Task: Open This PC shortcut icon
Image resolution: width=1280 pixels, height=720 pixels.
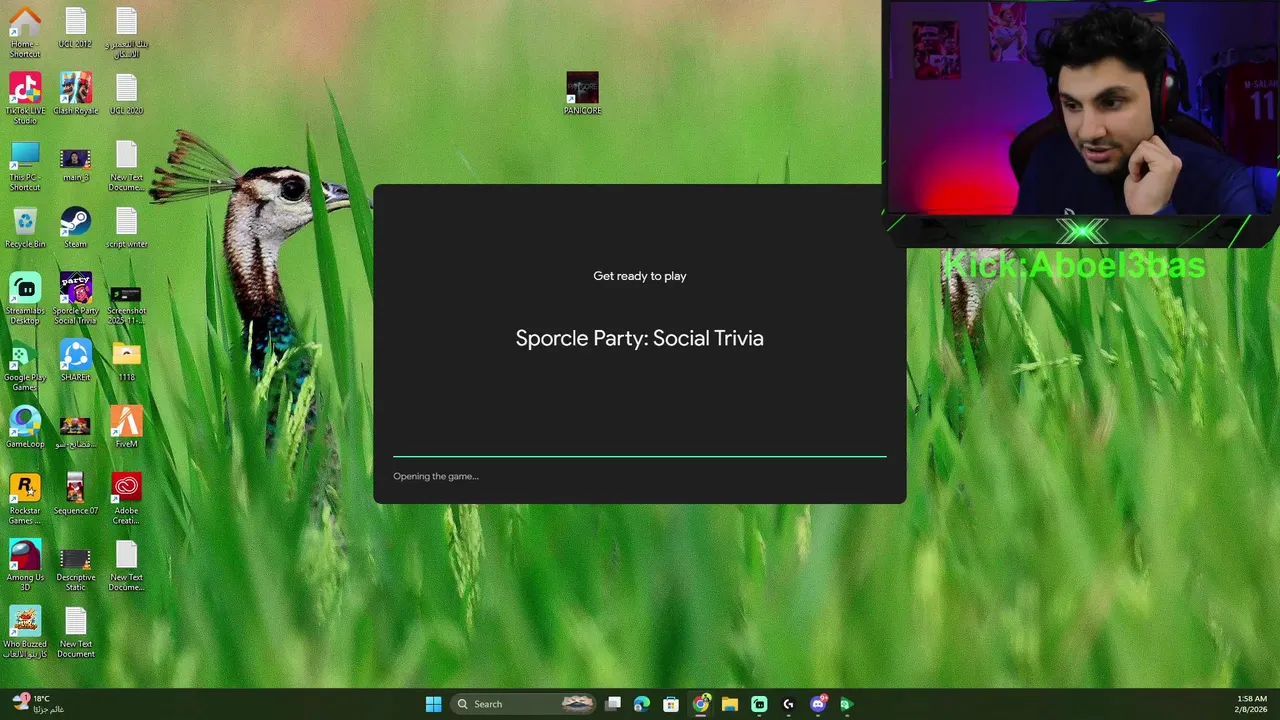Action: coord(25,165)
